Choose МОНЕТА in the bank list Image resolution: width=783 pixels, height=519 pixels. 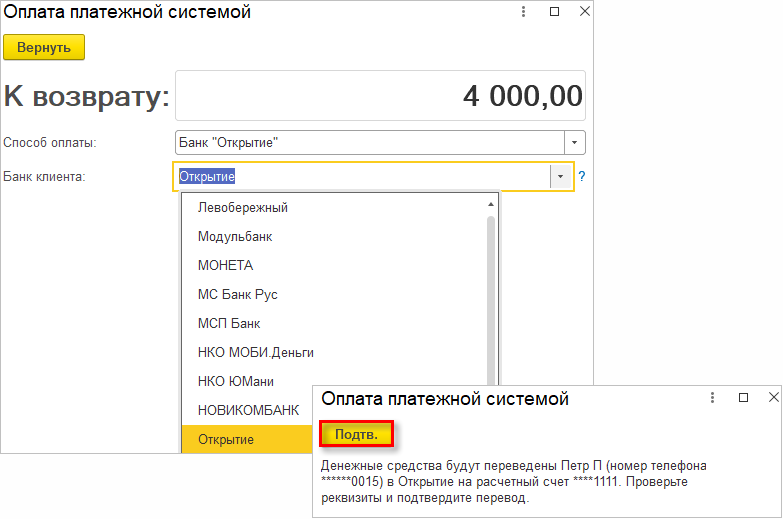click(x=334, y=265)
